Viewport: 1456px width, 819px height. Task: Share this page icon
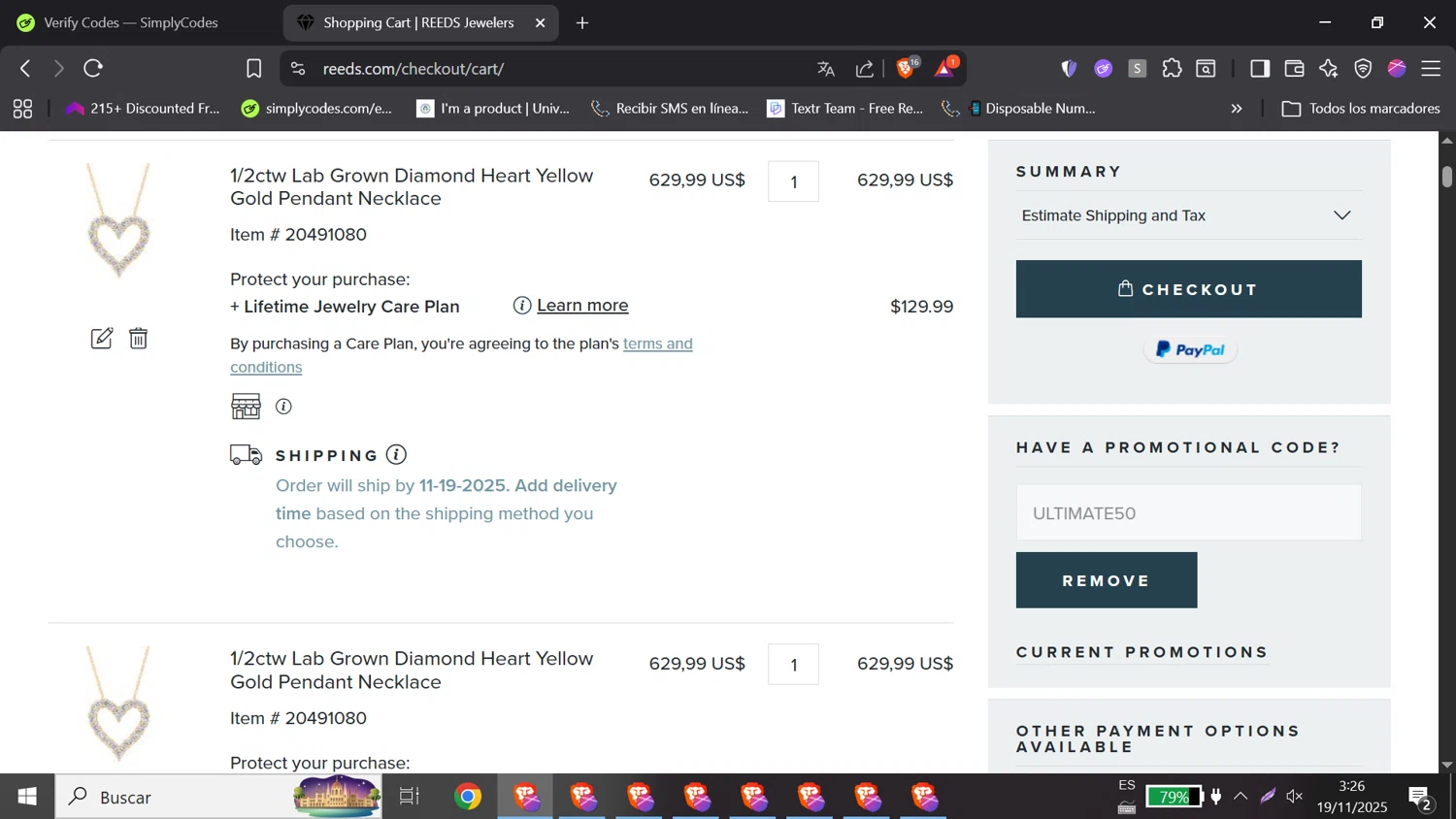click(x=864, y=69)
